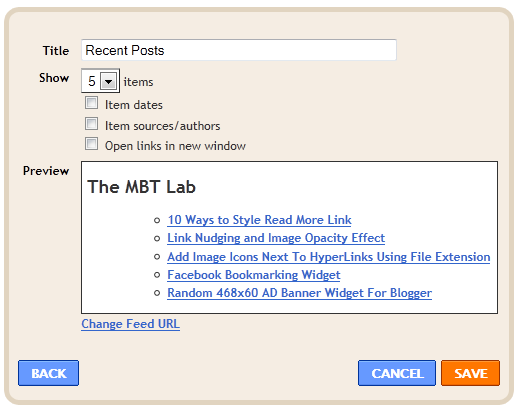Cancel the widget configuration
Image resolution: width=519 pixels, height=407 pixels.
[x=397, y=373]
